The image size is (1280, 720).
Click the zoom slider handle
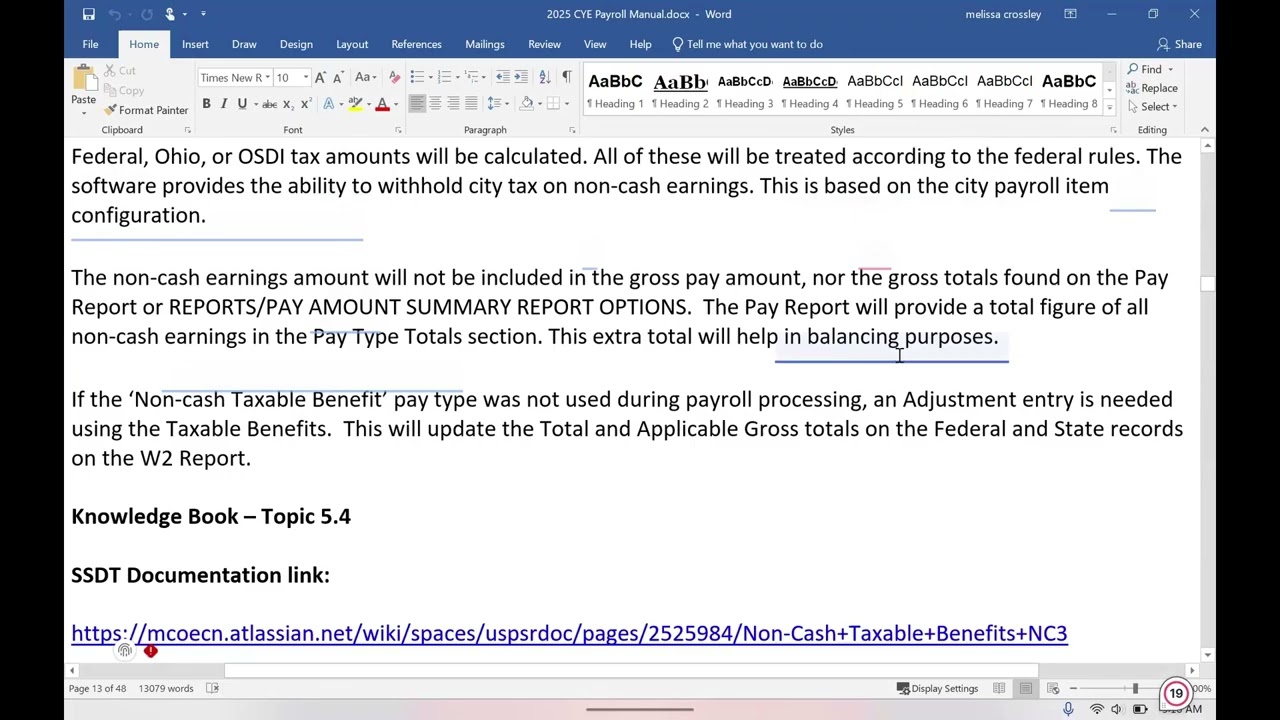coord(1135,688)
